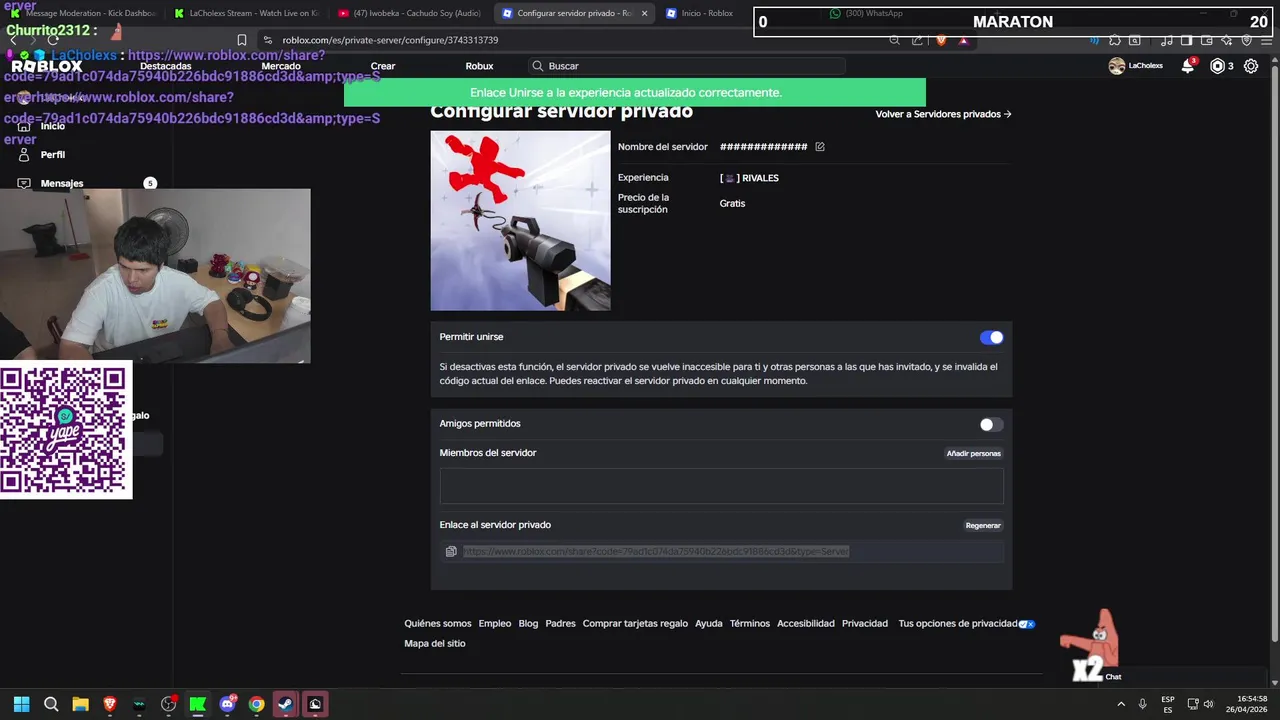Open Chrome from the taskbar

point(256,704)
